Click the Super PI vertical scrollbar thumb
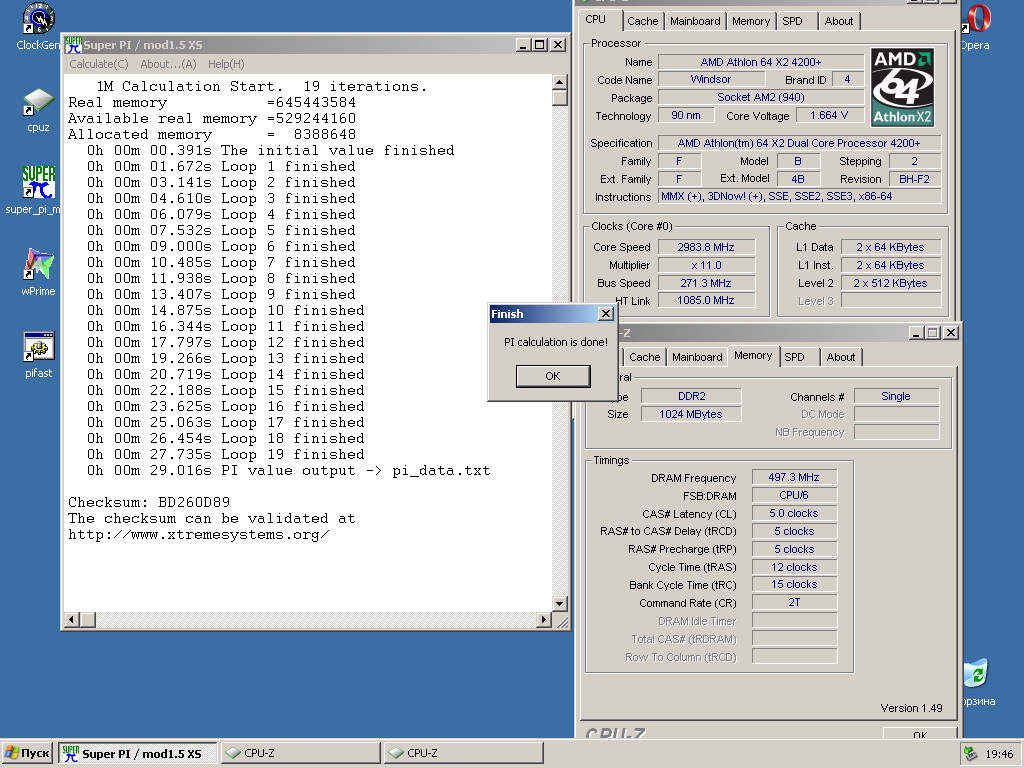The width and height of the screenshot is (1024, 768). point(560,97)
